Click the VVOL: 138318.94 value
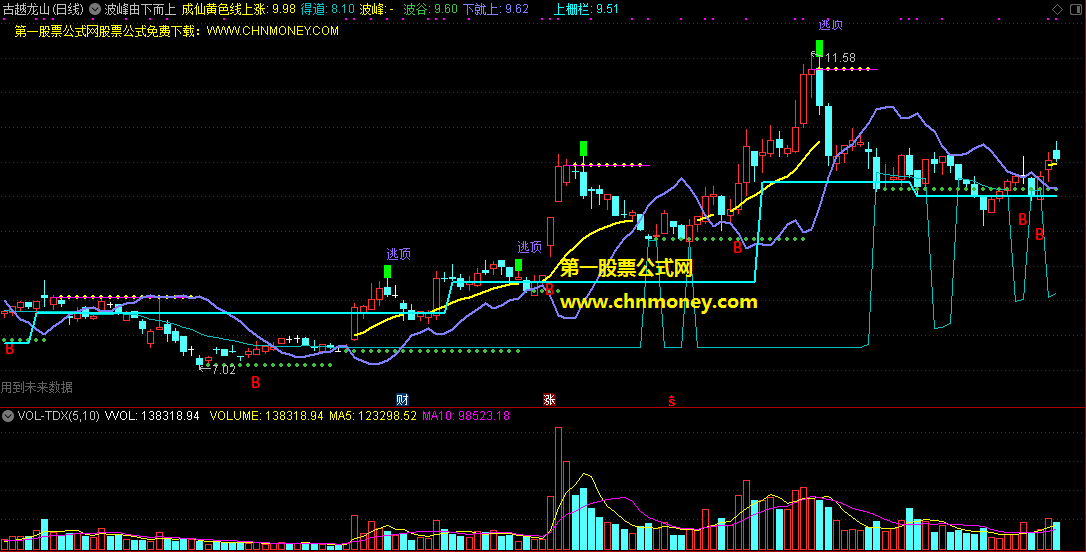Viewport: 1086px width, 552px height. tap(152, 416)
